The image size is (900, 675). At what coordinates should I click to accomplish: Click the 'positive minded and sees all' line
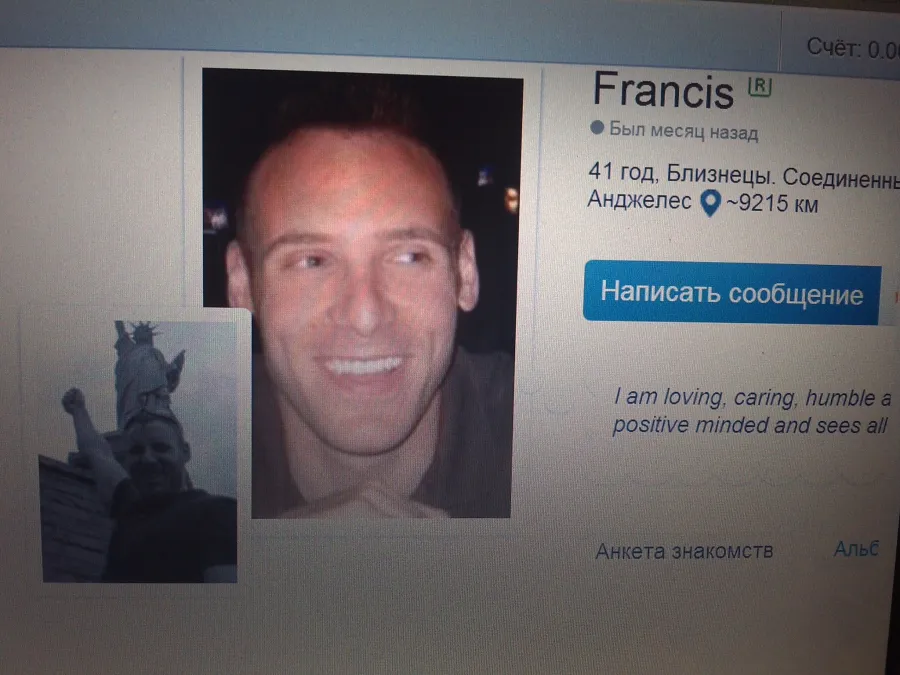(x=750, y=425)
